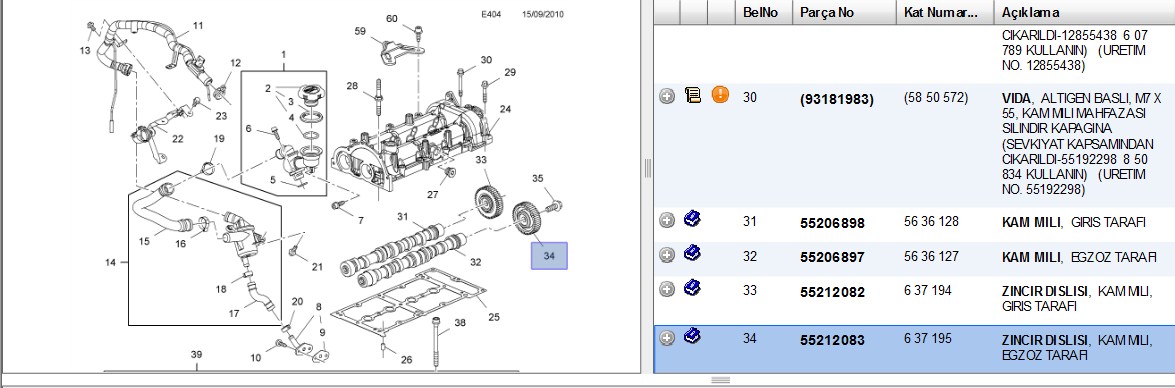Click the blue book icon in row 33
The image size is (1175, 388).
point(693,288)
